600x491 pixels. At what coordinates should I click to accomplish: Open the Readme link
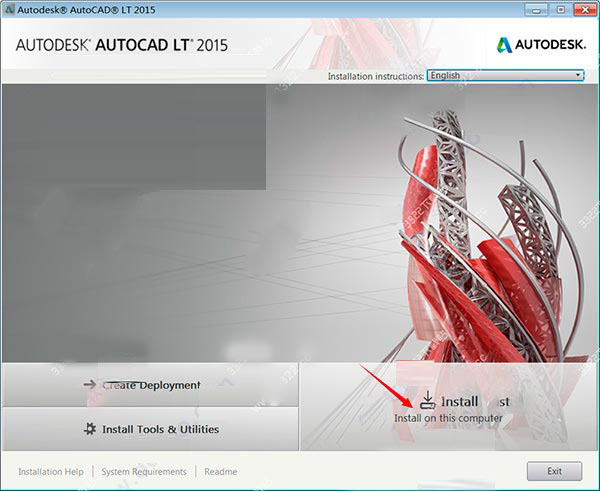pos(221,471)
